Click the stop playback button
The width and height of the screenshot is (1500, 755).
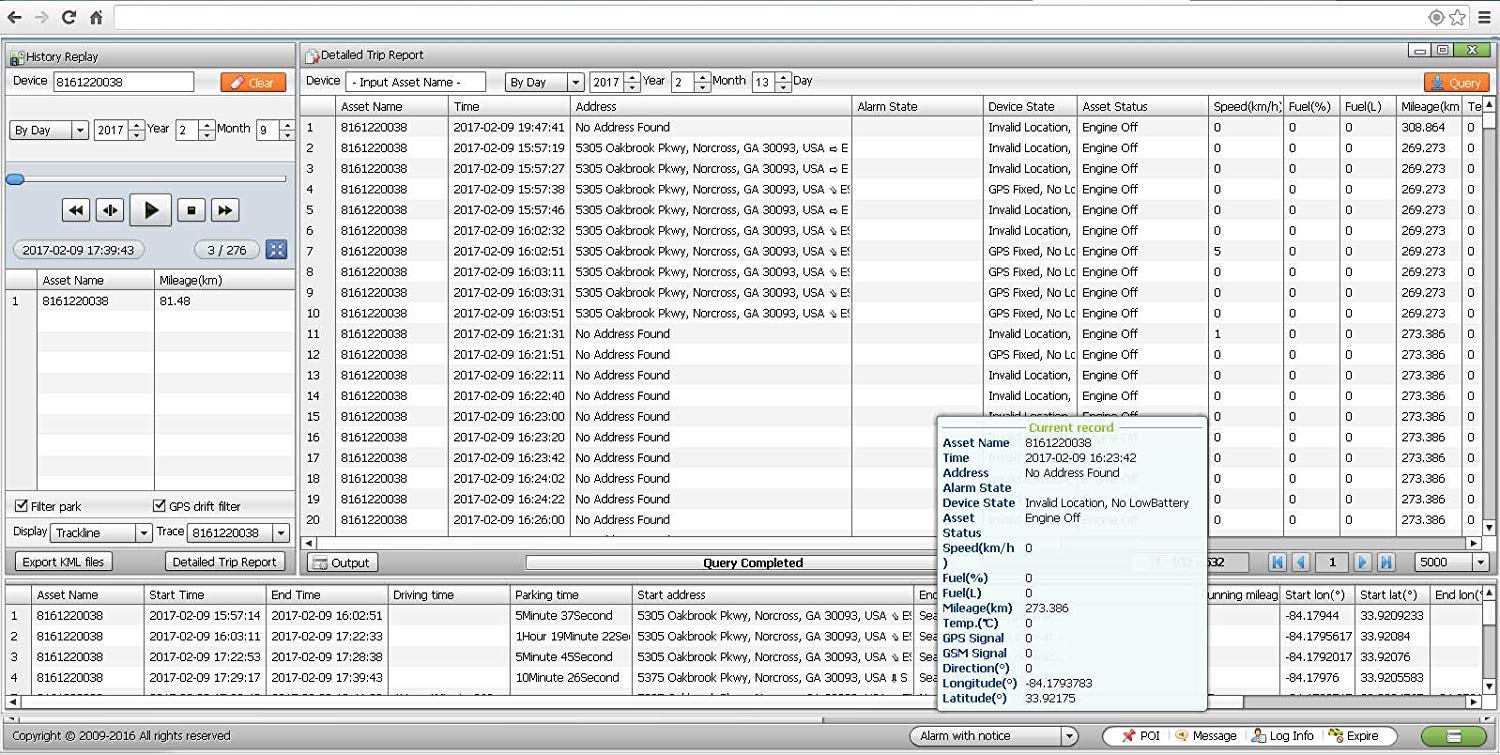[191, 210]
